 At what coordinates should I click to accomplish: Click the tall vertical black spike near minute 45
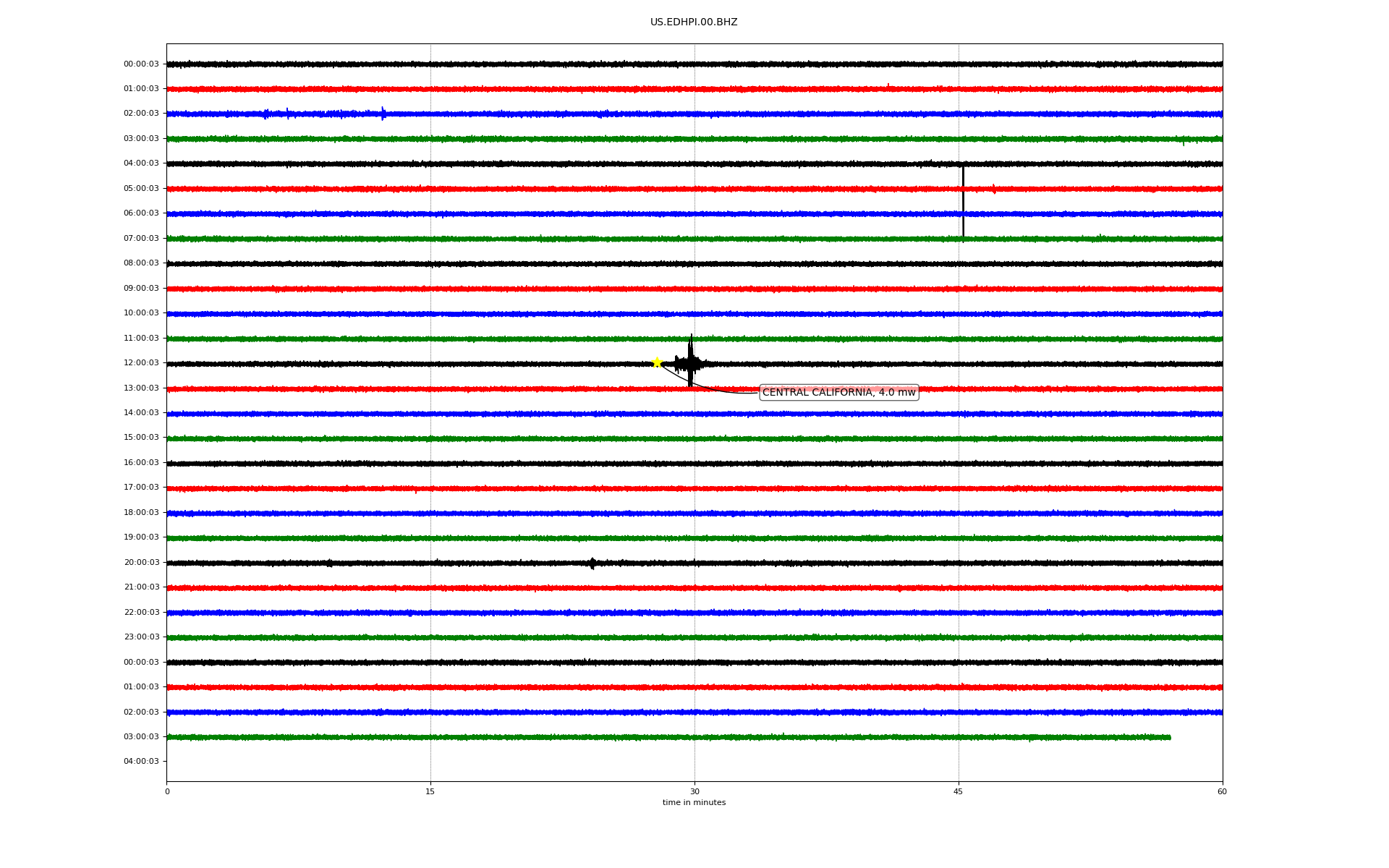[x=963, y=203]
